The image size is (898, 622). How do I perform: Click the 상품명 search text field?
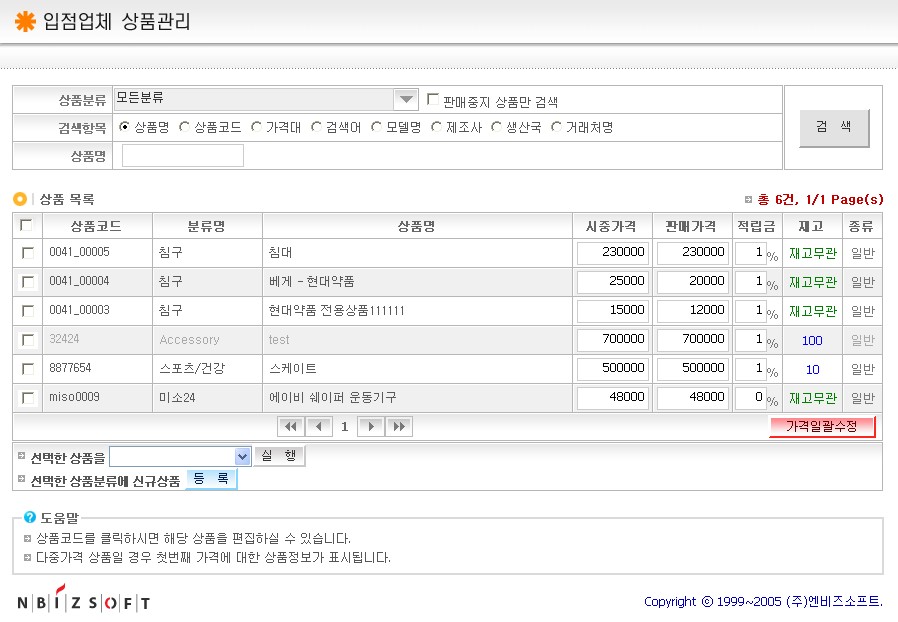pyautogui.click(x=183, y=156)
